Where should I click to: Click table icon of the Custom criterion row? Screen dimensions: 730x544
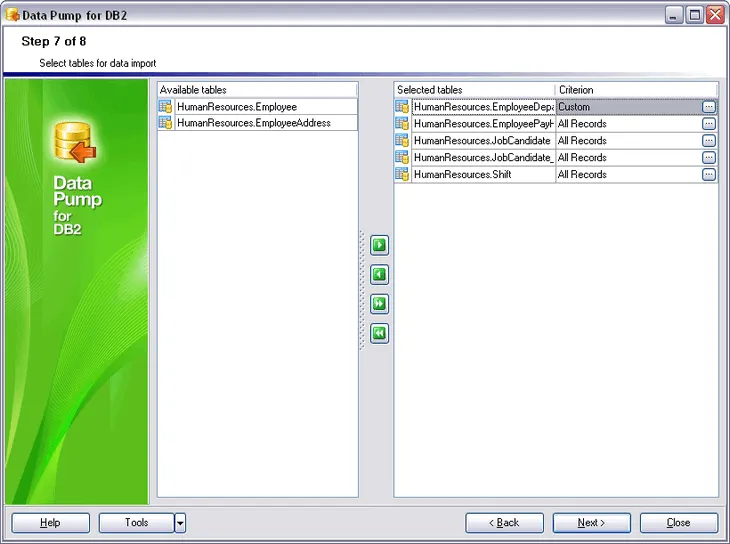point(402,107)
